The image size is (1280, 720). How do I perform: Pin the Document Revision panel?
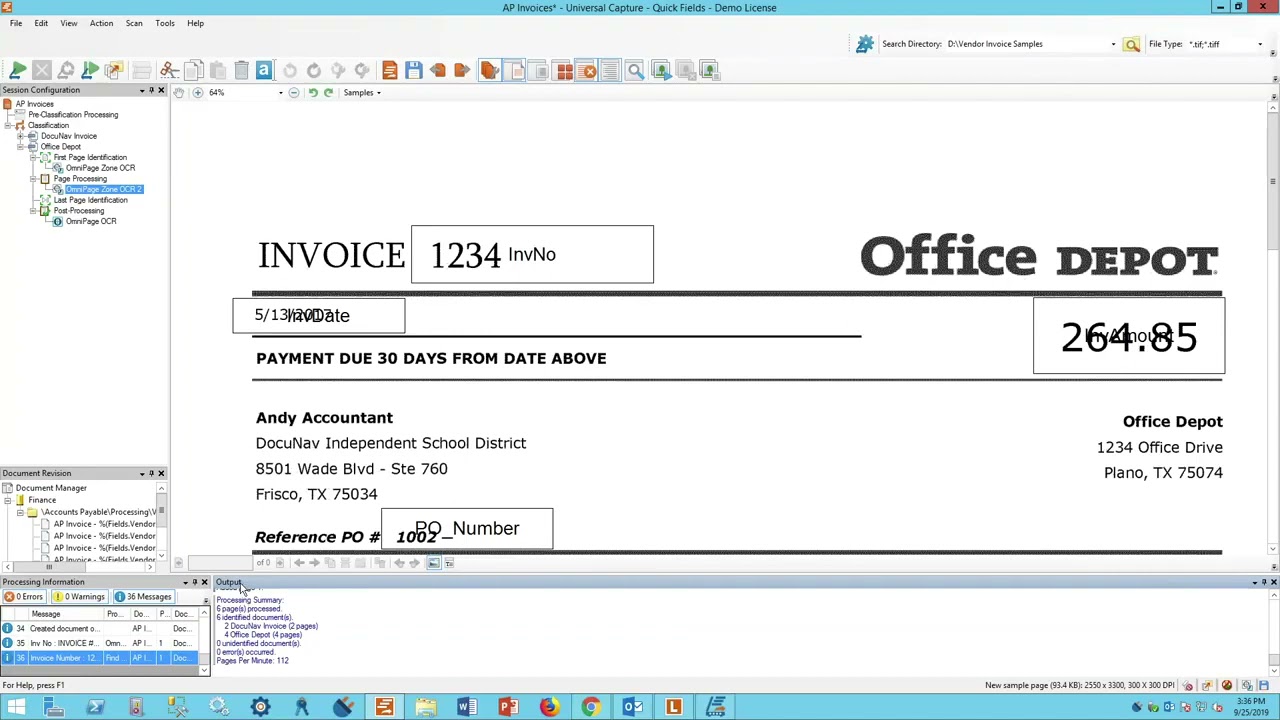tap(151, 473)
